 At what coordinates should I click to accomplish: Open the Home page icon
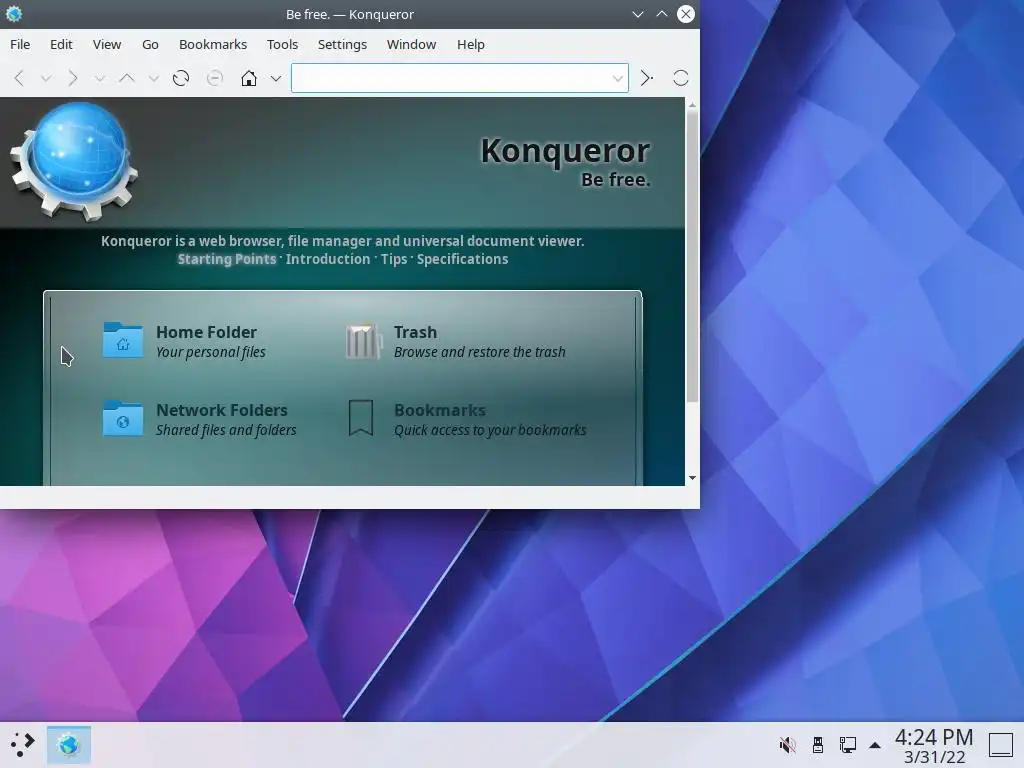tap(249, 78)
